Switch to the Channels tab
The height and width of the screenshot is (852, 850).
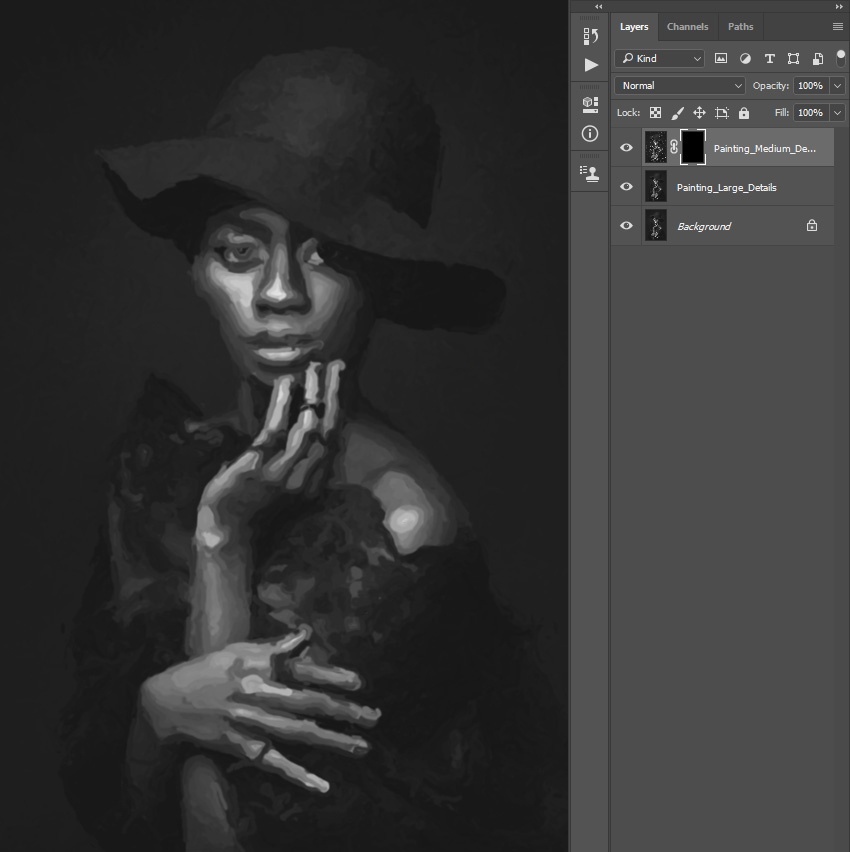[x=688, y=27]
